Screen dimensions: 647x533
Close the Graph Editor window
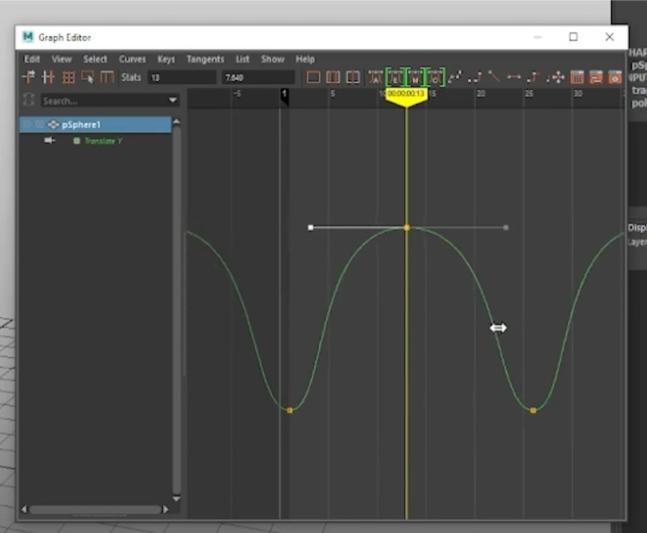tap(609, 37)
